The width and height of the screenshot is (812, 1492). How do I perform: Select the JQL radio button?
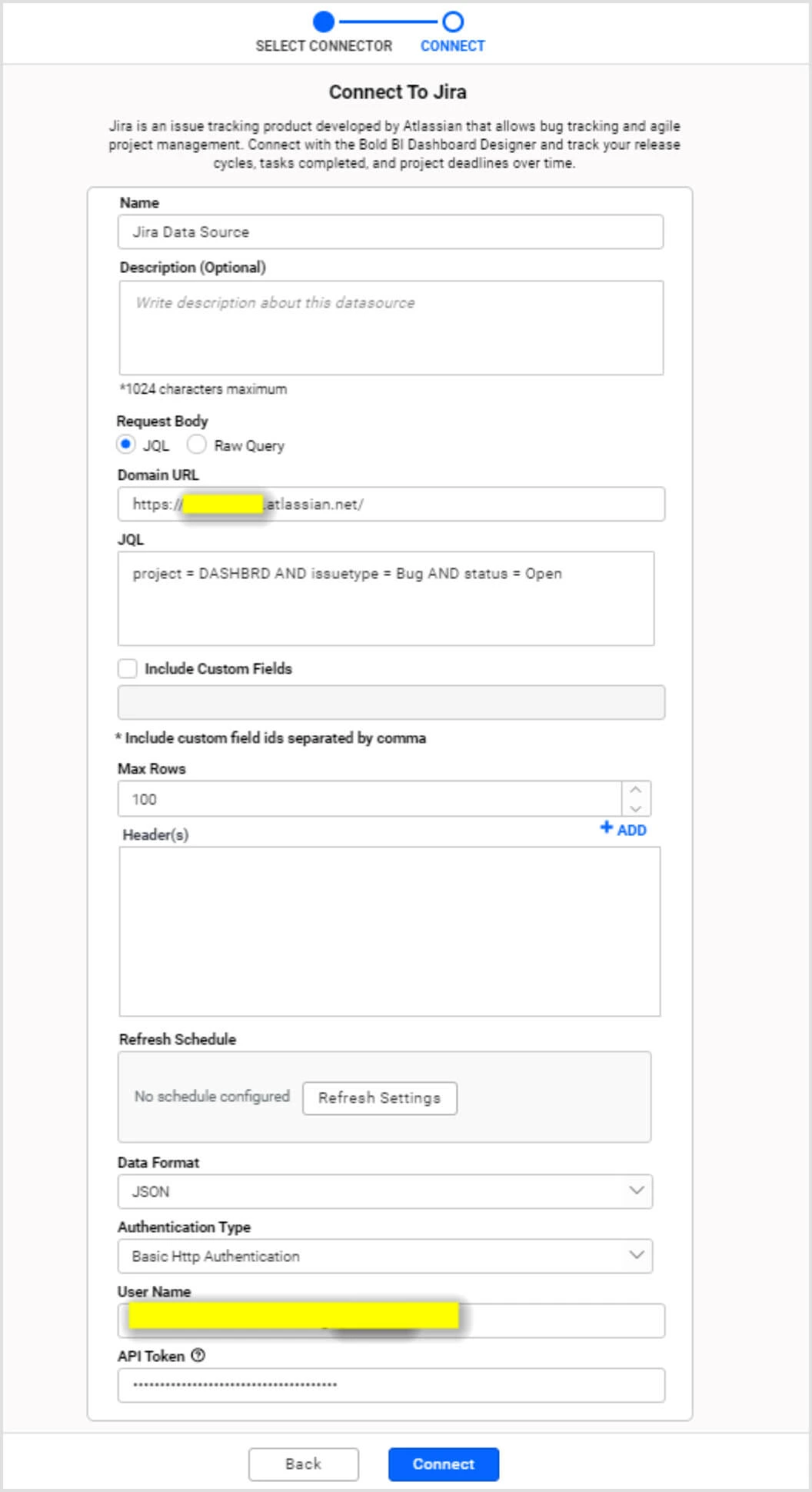pos(126,445)
